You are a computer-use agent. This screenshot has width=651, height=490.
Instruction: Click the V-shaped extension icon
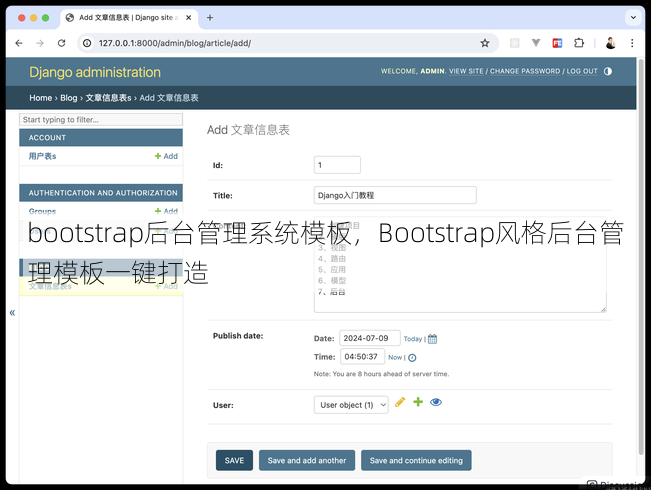point(536,43)
